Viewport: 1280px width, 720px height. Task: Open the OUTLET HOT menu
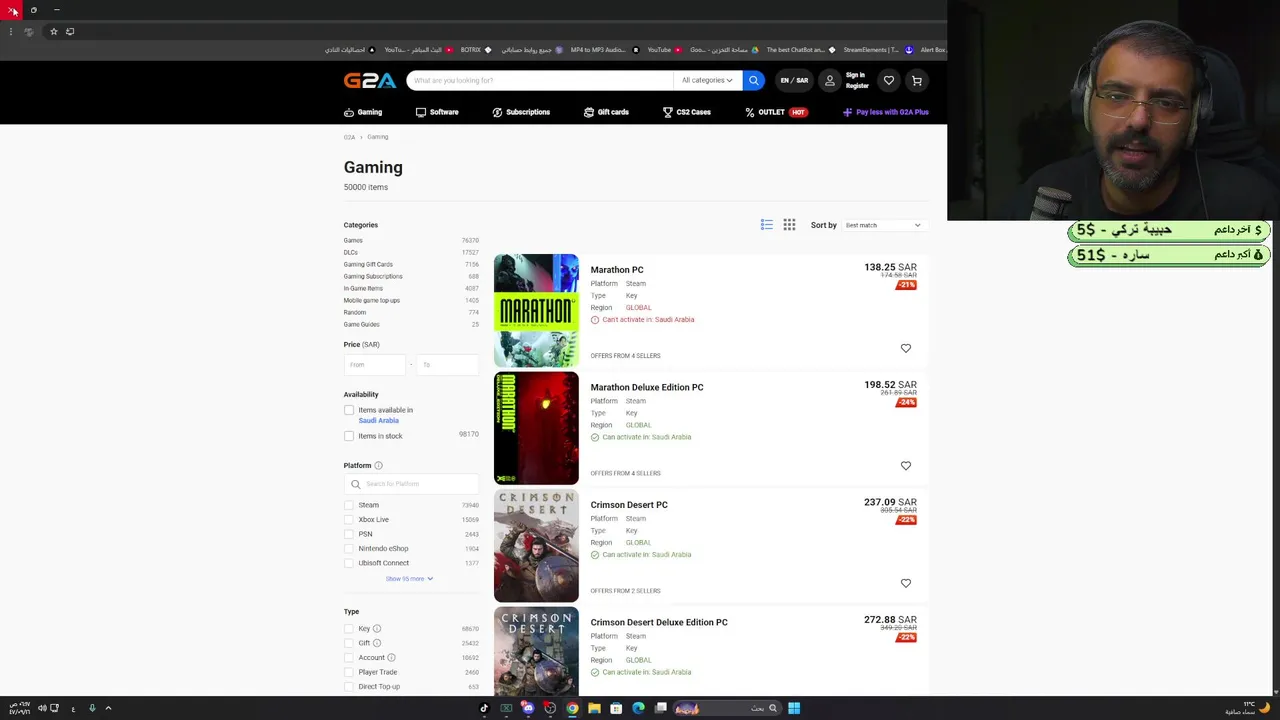[x=776, y=112]
